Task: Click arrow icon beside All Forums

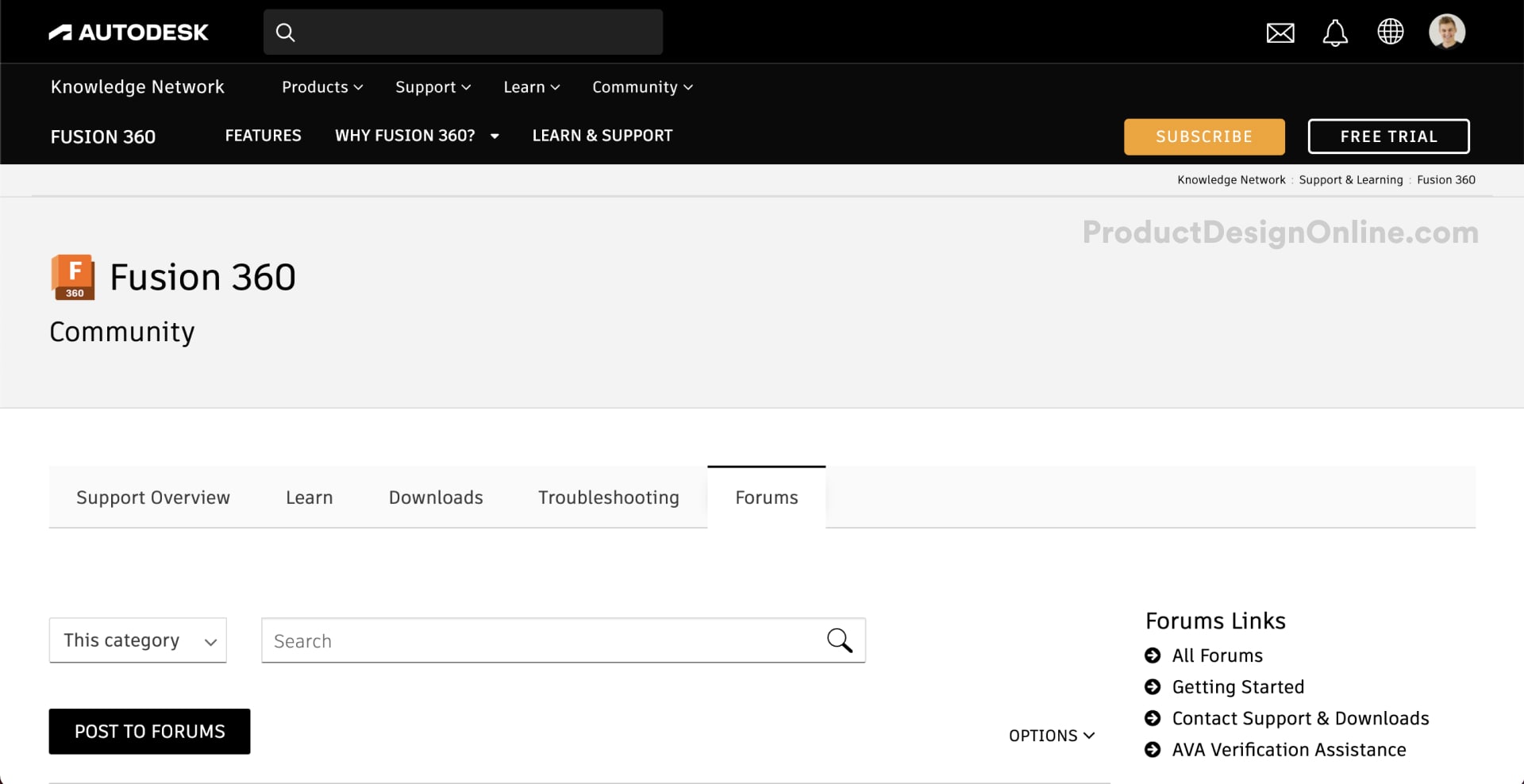Action: coord(1153,655)
